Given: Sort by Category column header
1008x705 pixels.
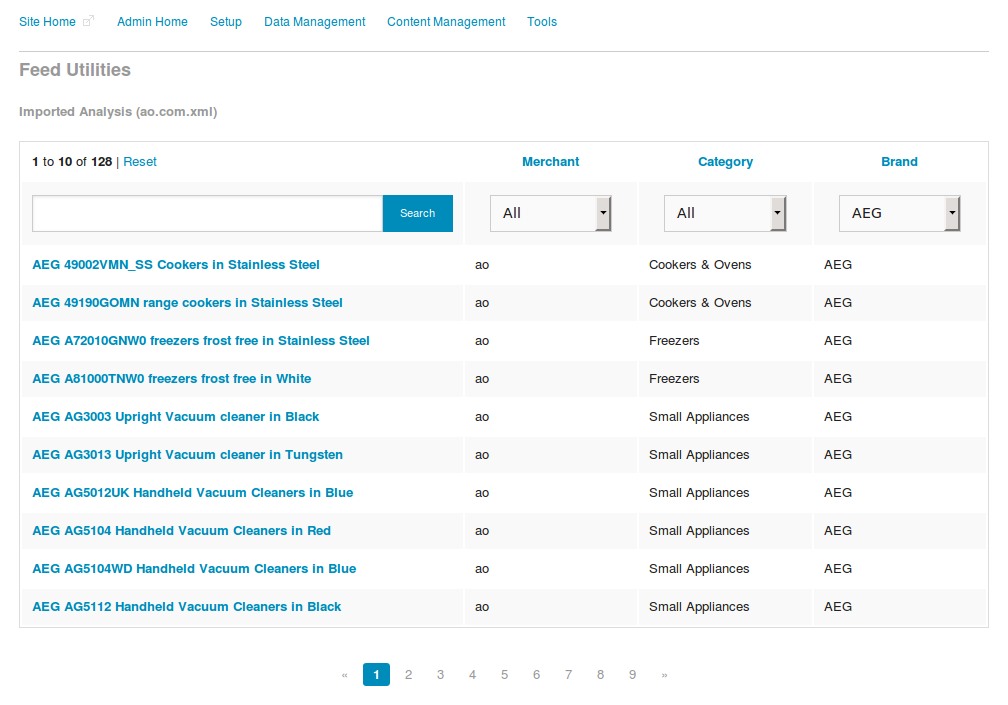Looking at the screenshot, I should (x=725, y=162).
